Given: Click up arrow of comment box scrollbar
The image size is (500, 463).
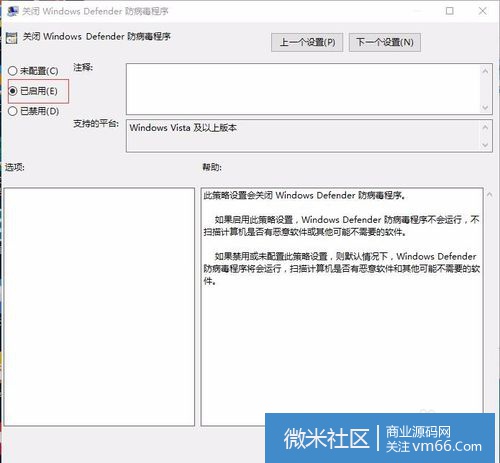Looking at the screenshot, I should pyautogui.click(x=485, y=71).
